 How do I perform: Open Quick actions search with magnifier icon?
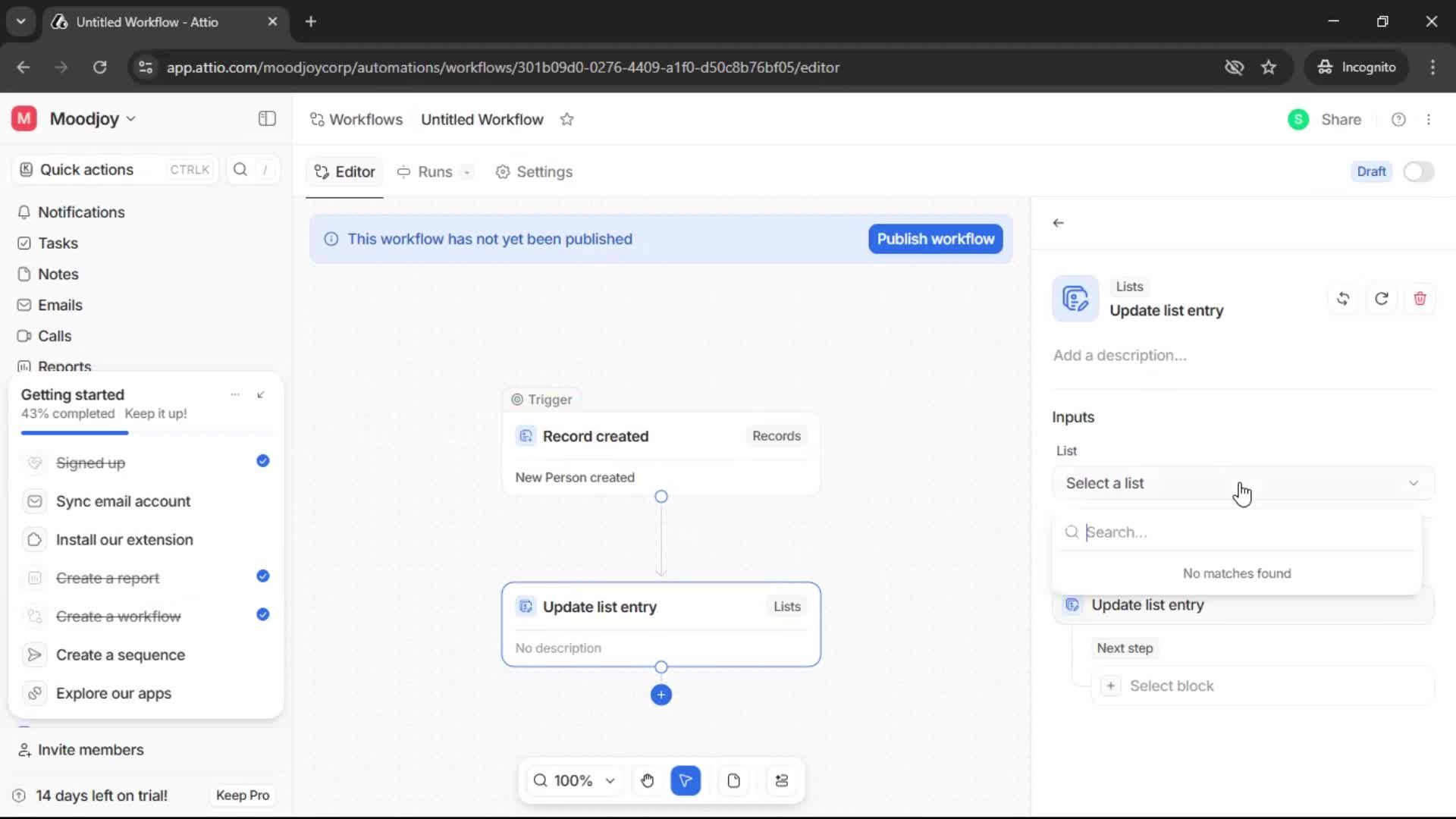240,169
